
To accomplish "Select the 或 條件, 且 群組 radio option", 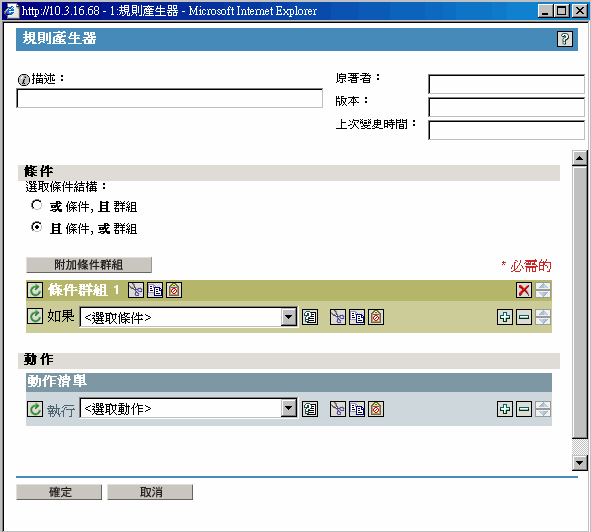I will click(x=37, y=205).
